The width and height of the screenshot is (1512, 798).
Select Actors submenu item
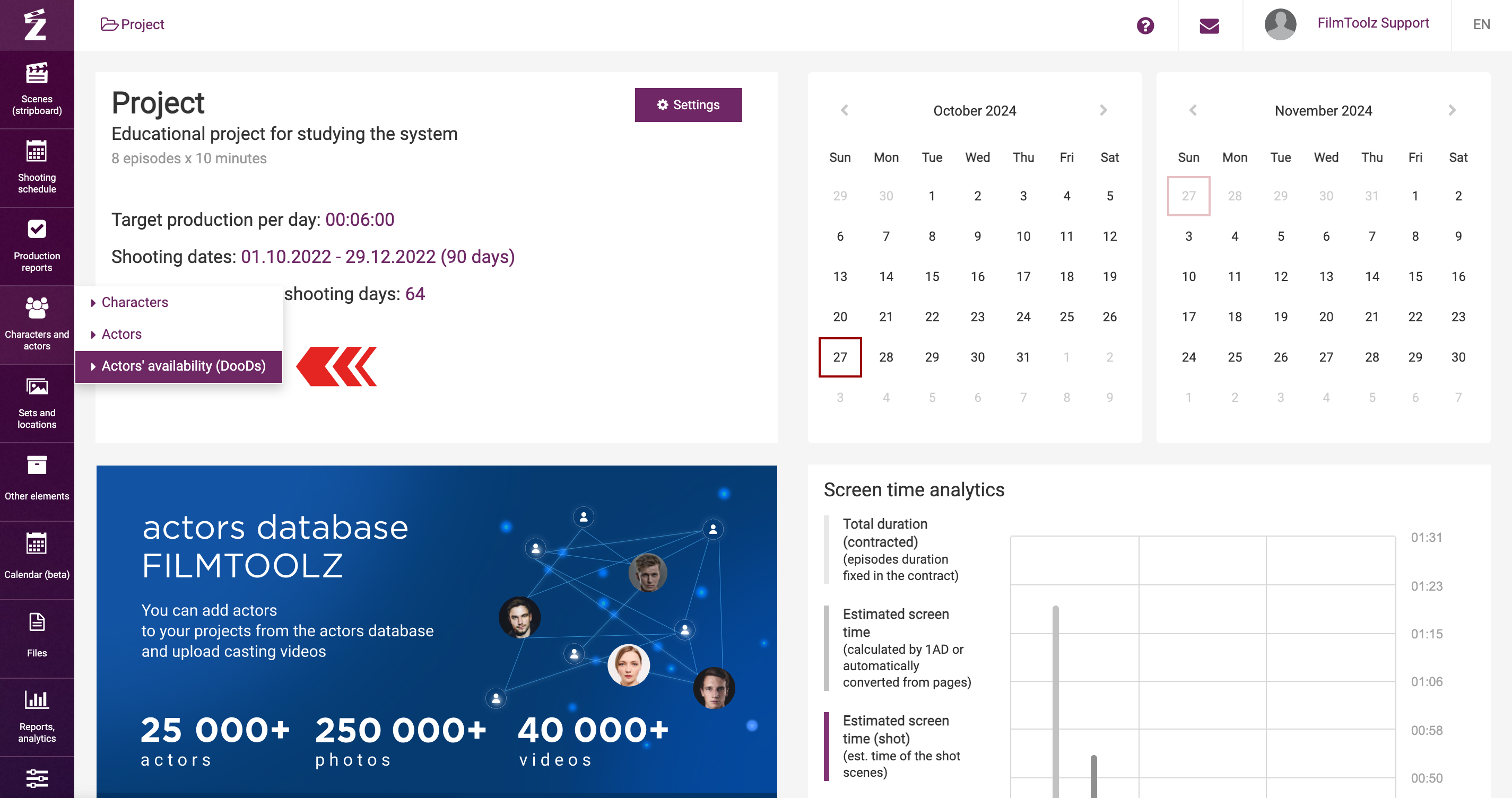click(x=179, y=334)
